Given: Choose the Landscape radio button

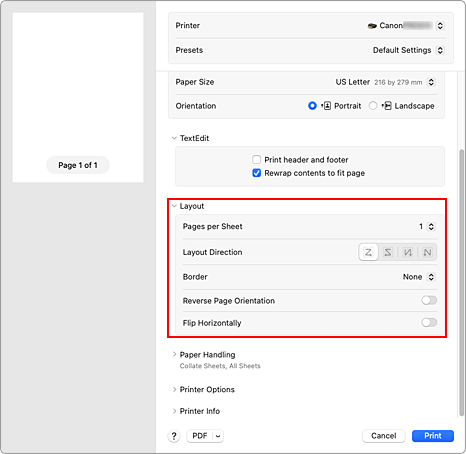Looking at the screenshot, I should coord(373,106).
